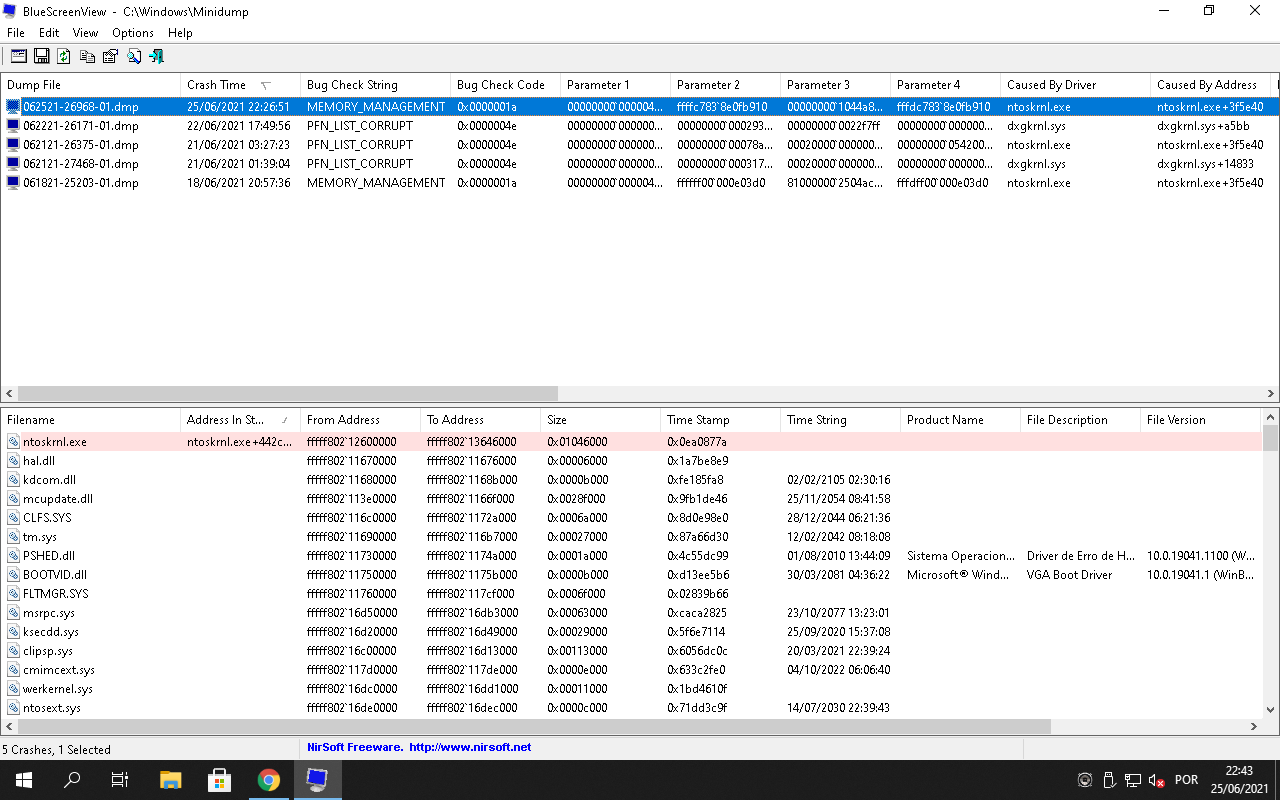1280x800 pixels.
Task: Click POR language indicator in tray
Action: [x=1187, y=780]
